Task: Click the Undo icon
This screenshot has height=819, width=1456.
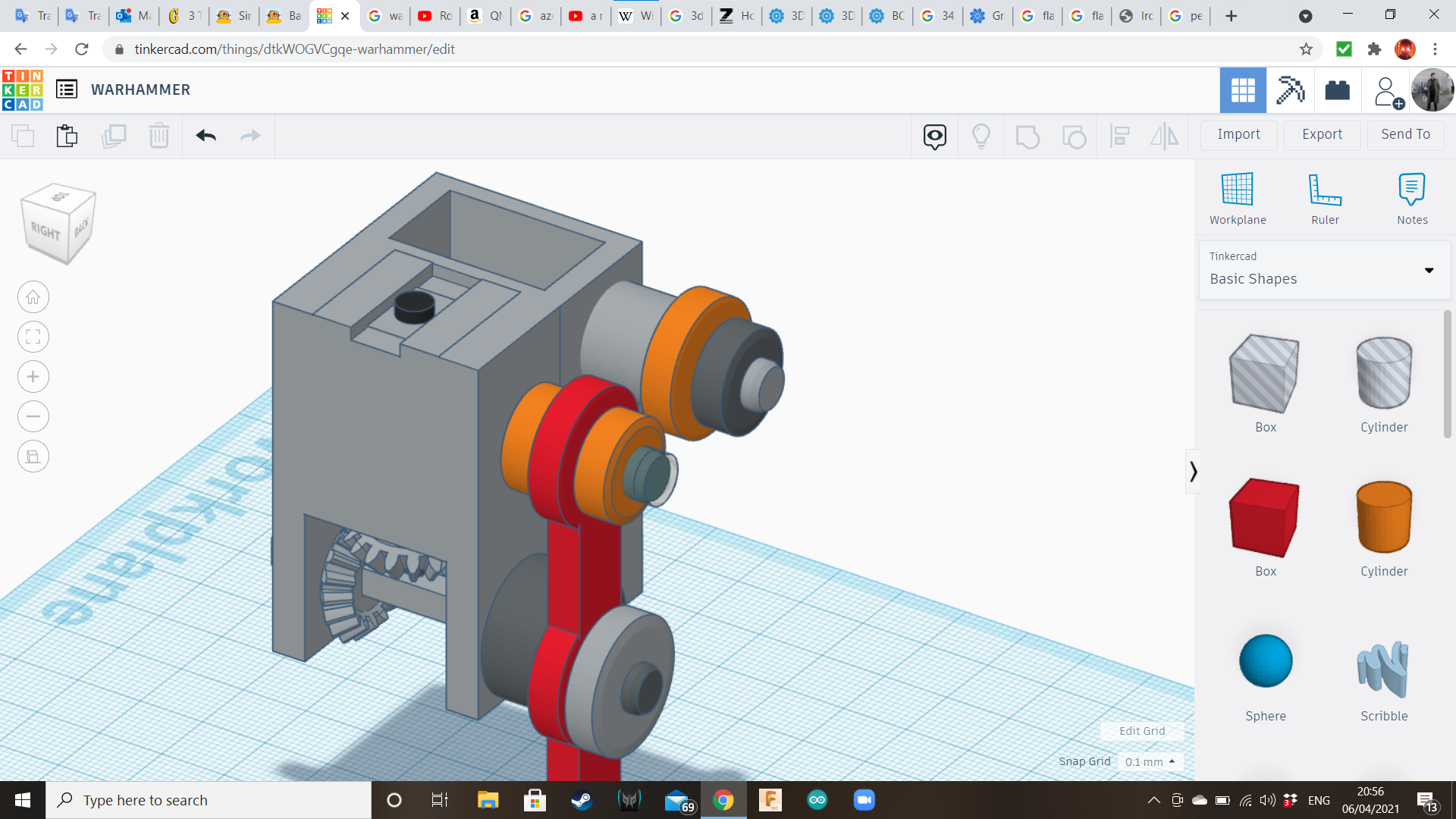Action: click(205, 136)
